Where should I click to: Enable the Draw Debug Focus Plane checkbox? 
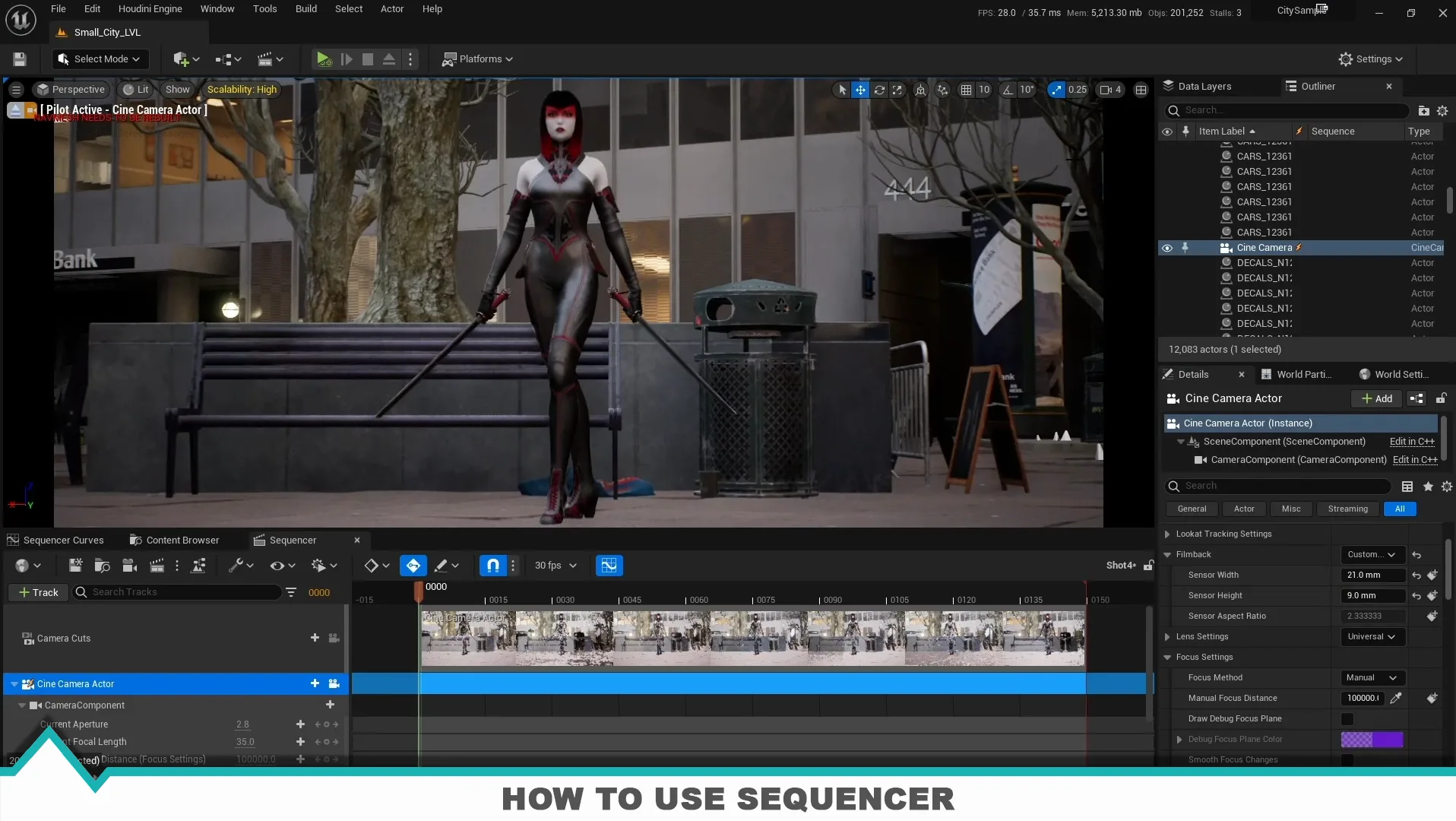click(1349, 718)
